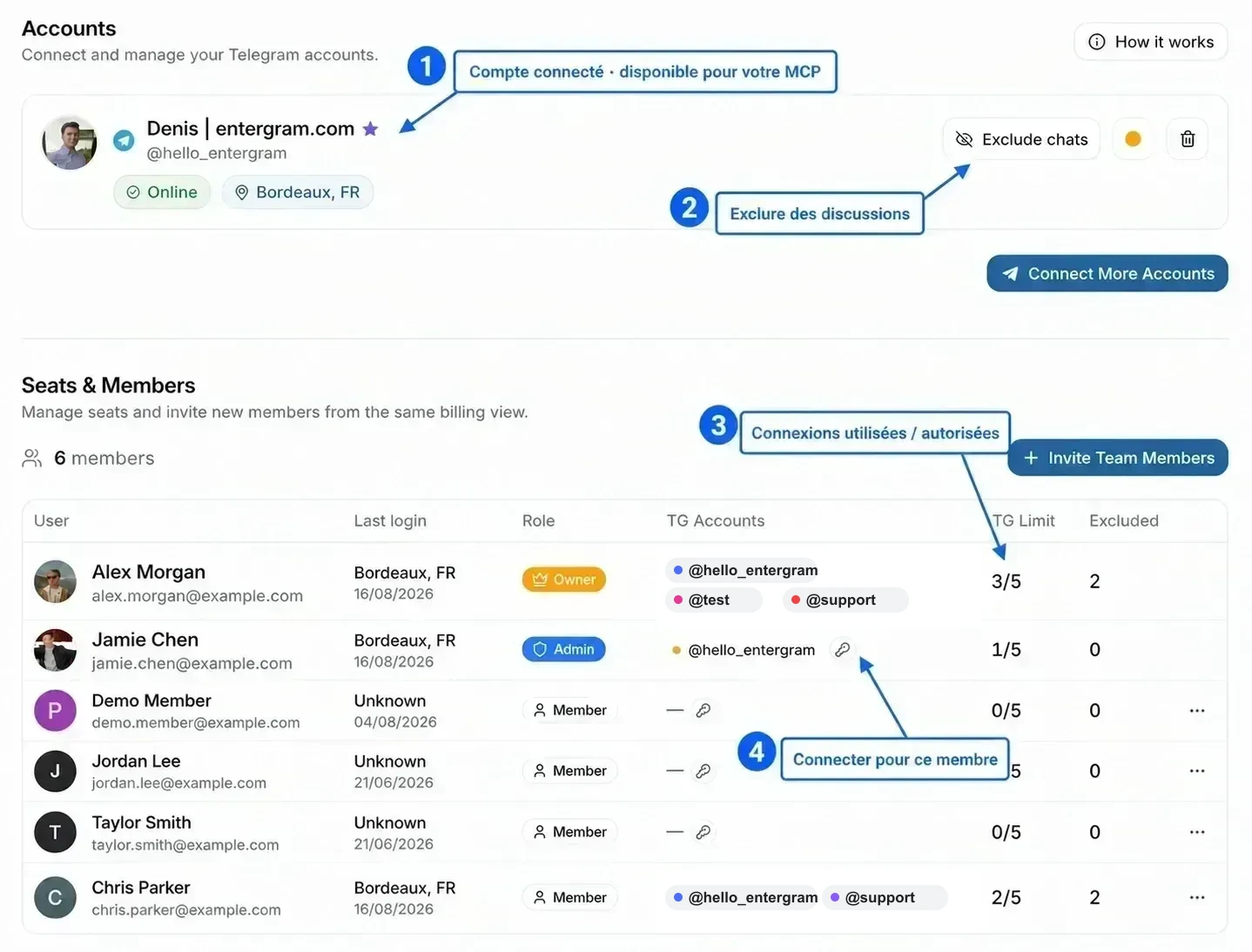Screen dimensions: 1252x952
Task: Click the TG Accounts column header
Action: point(716,520)
